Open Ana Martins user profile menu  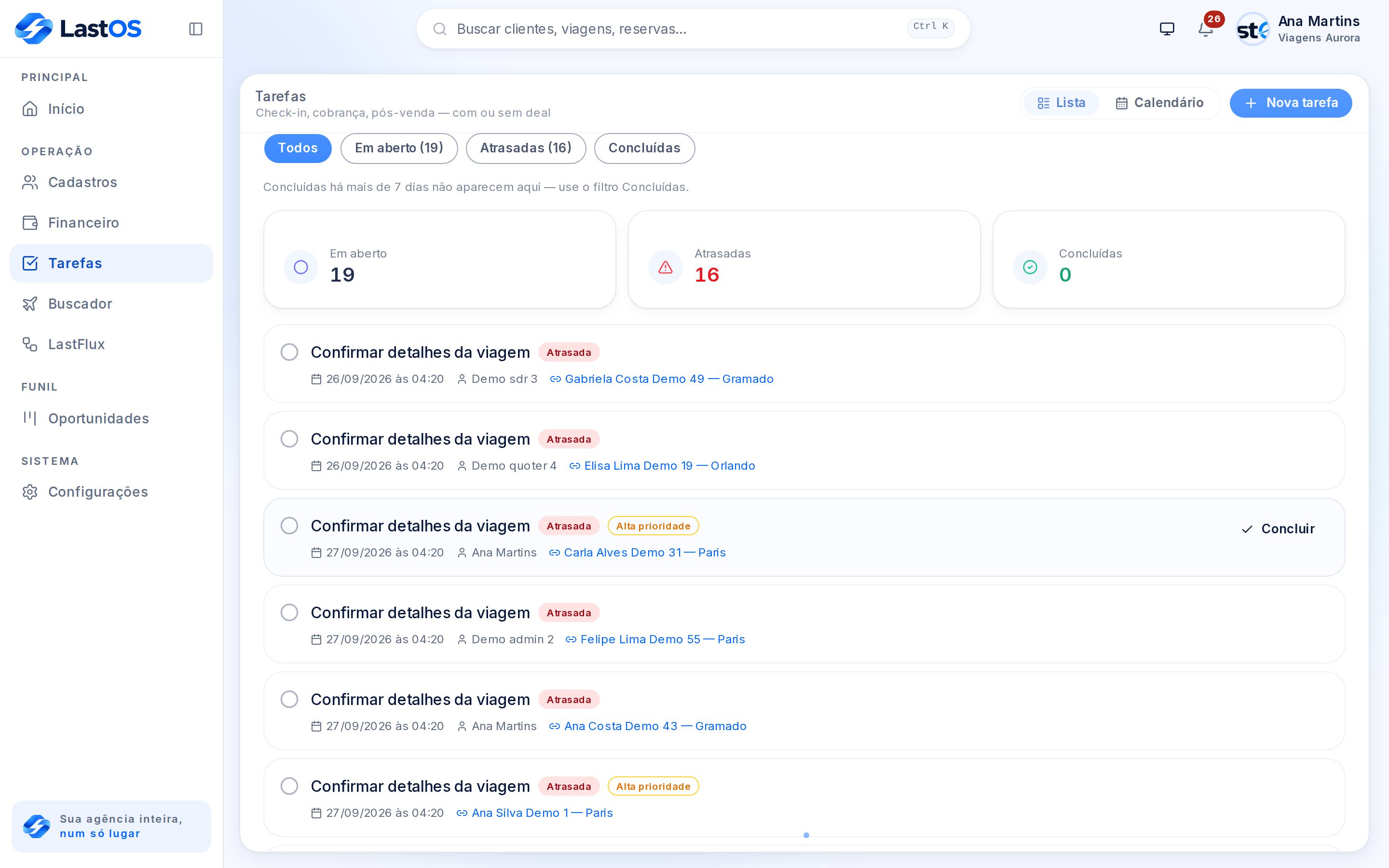tap(1298, 29)
